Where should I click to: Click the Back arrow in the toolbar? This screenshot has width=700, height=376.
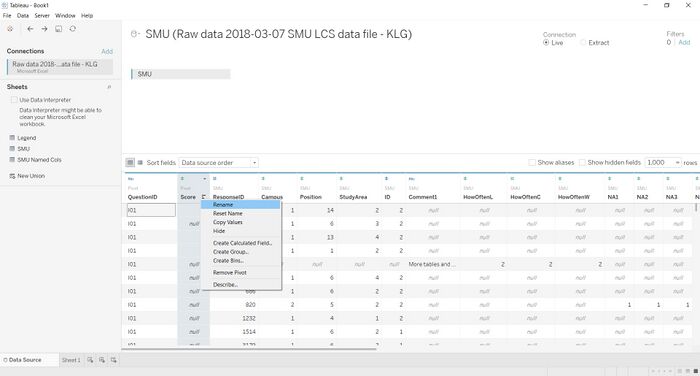30,29
